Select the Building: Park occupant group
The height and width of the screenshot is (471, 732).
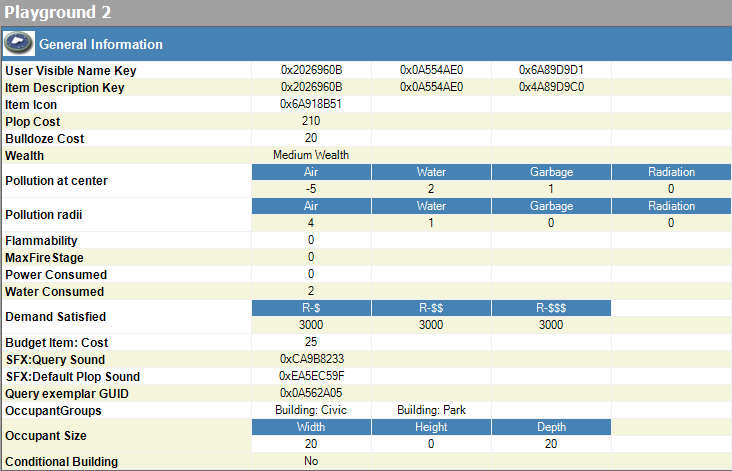(431, 410)
